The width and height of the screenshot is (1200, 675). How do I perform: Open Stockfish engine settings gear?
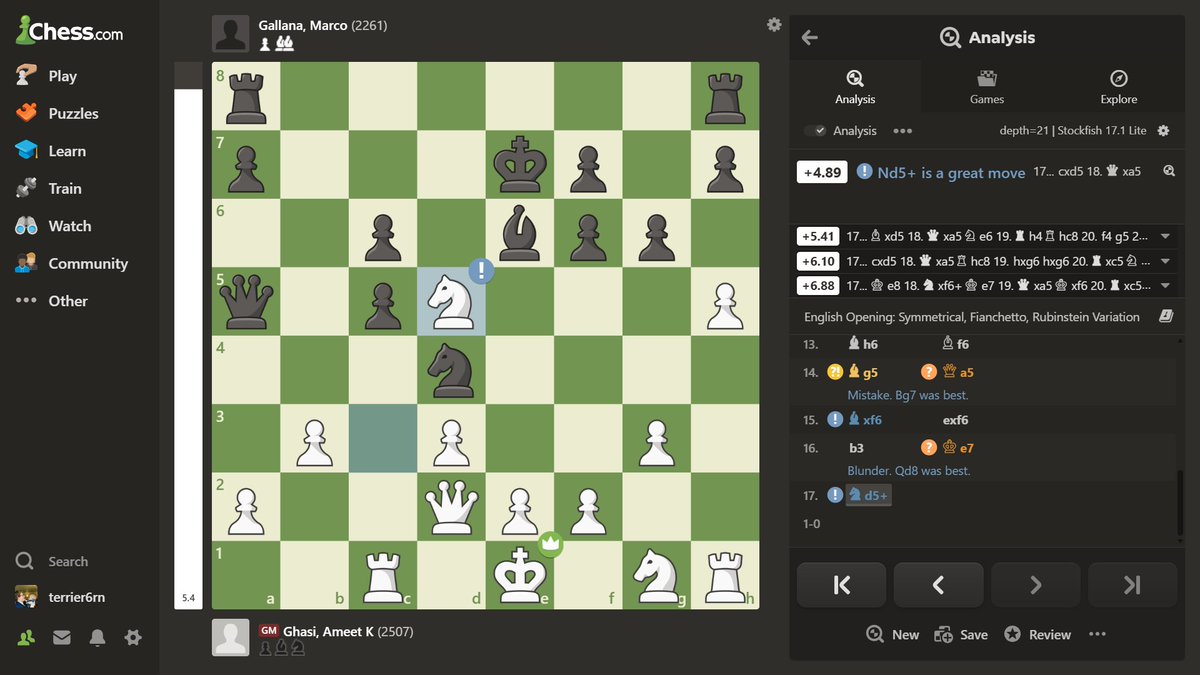click(1163, 130)
